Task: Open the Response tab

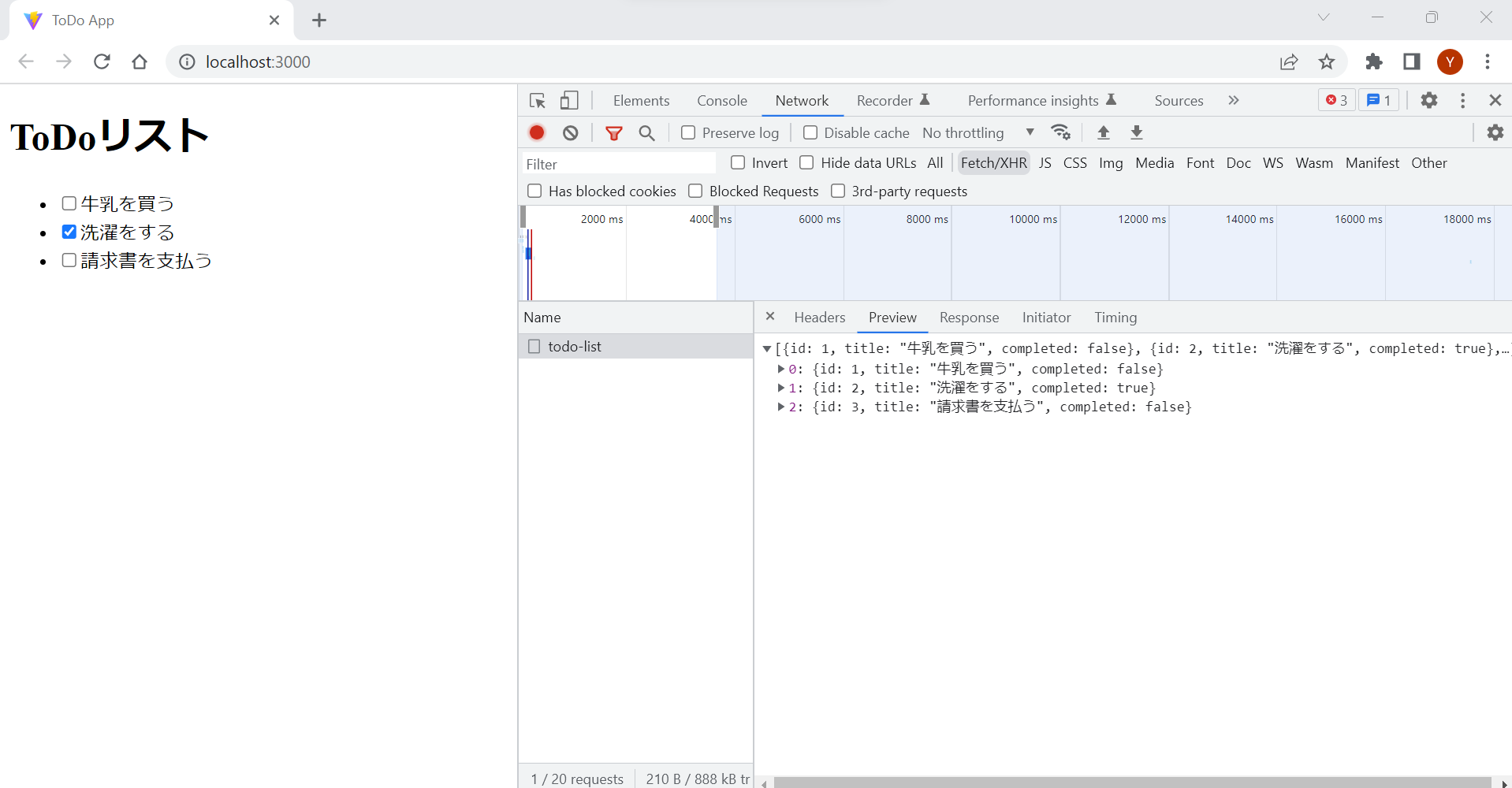Action: (969, 318)
